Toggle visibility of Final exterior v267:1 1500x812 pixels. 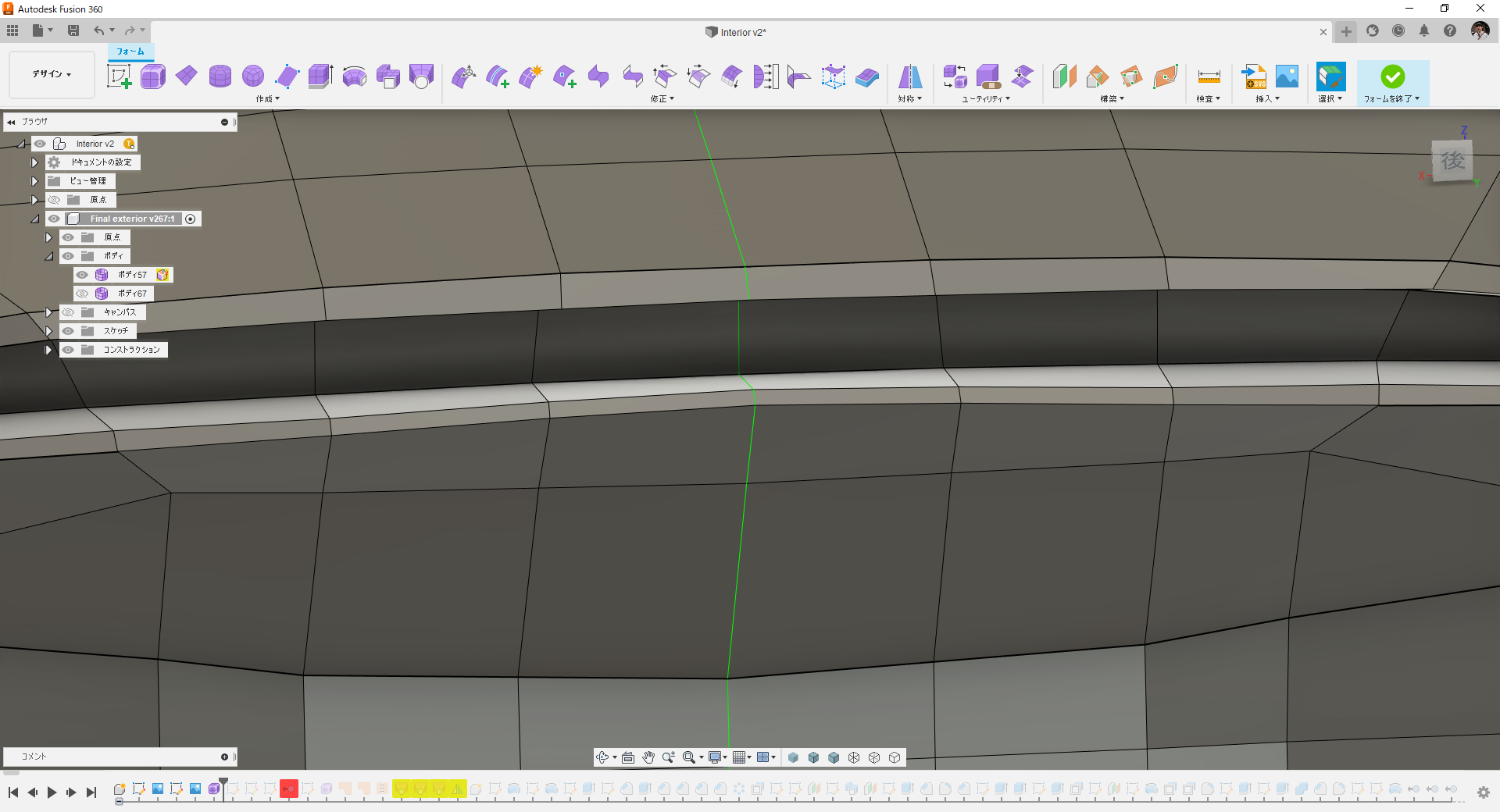coord(54,219)
